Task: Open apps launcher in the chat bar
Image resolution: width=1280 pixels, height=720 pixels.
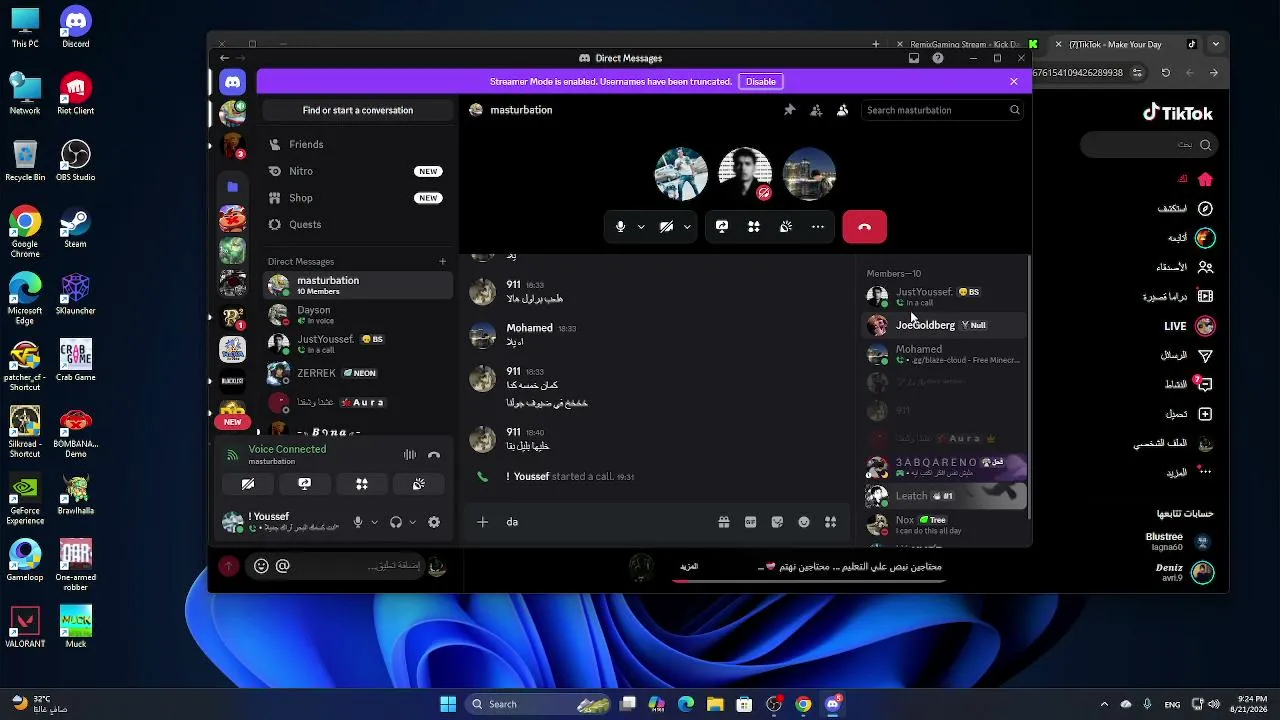Action: (x=830, y=522)
